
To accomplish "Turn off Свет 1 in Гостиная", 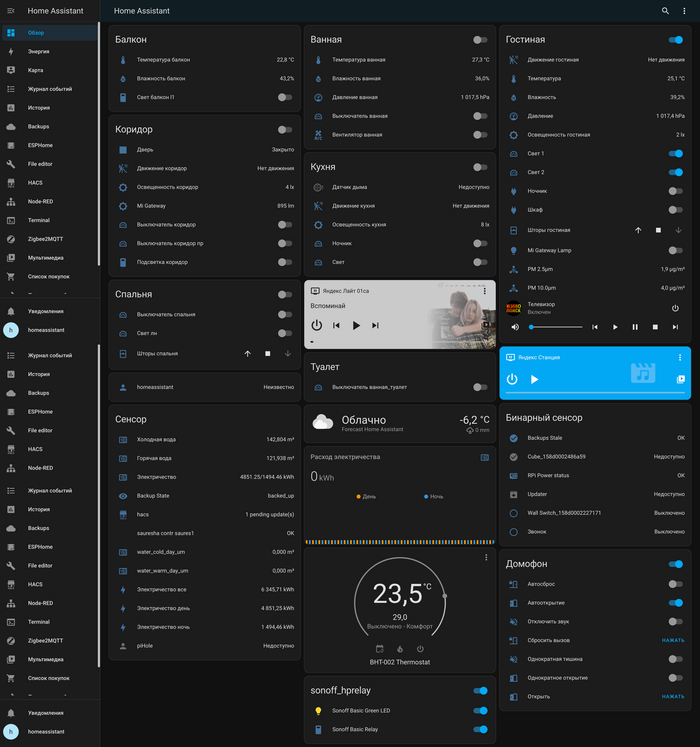I will 676,153.
